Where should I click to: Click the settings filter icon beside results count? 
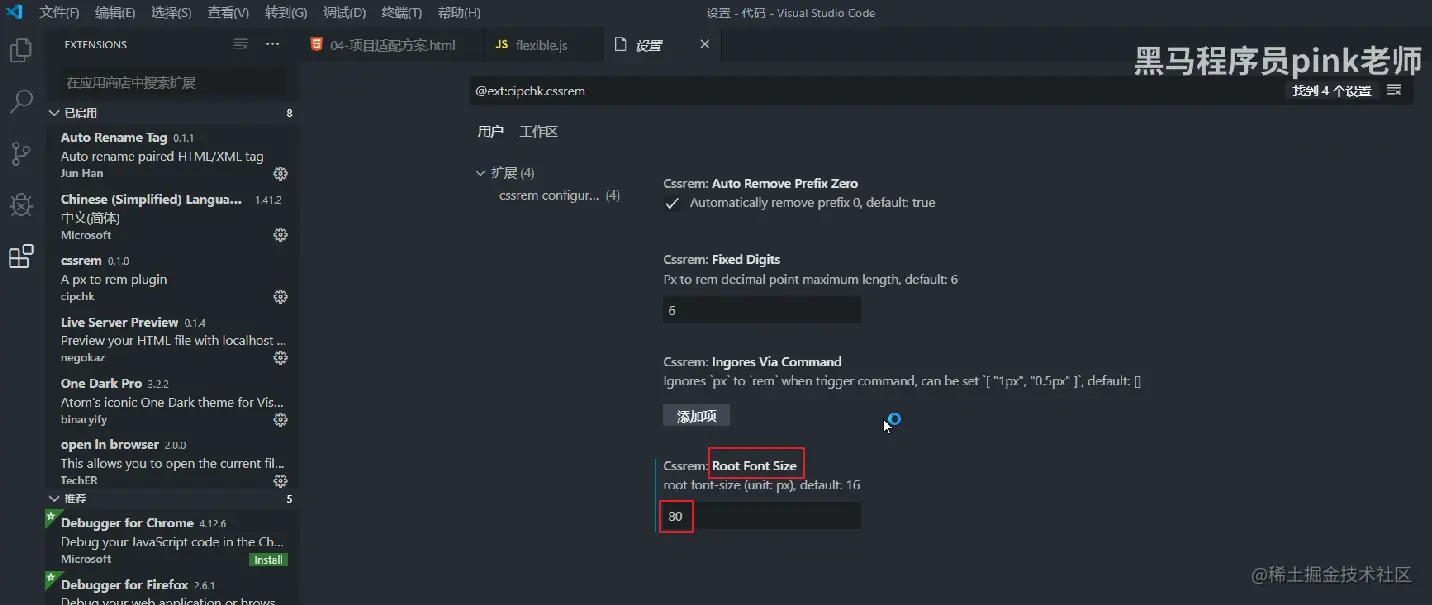click(1394, 90)
